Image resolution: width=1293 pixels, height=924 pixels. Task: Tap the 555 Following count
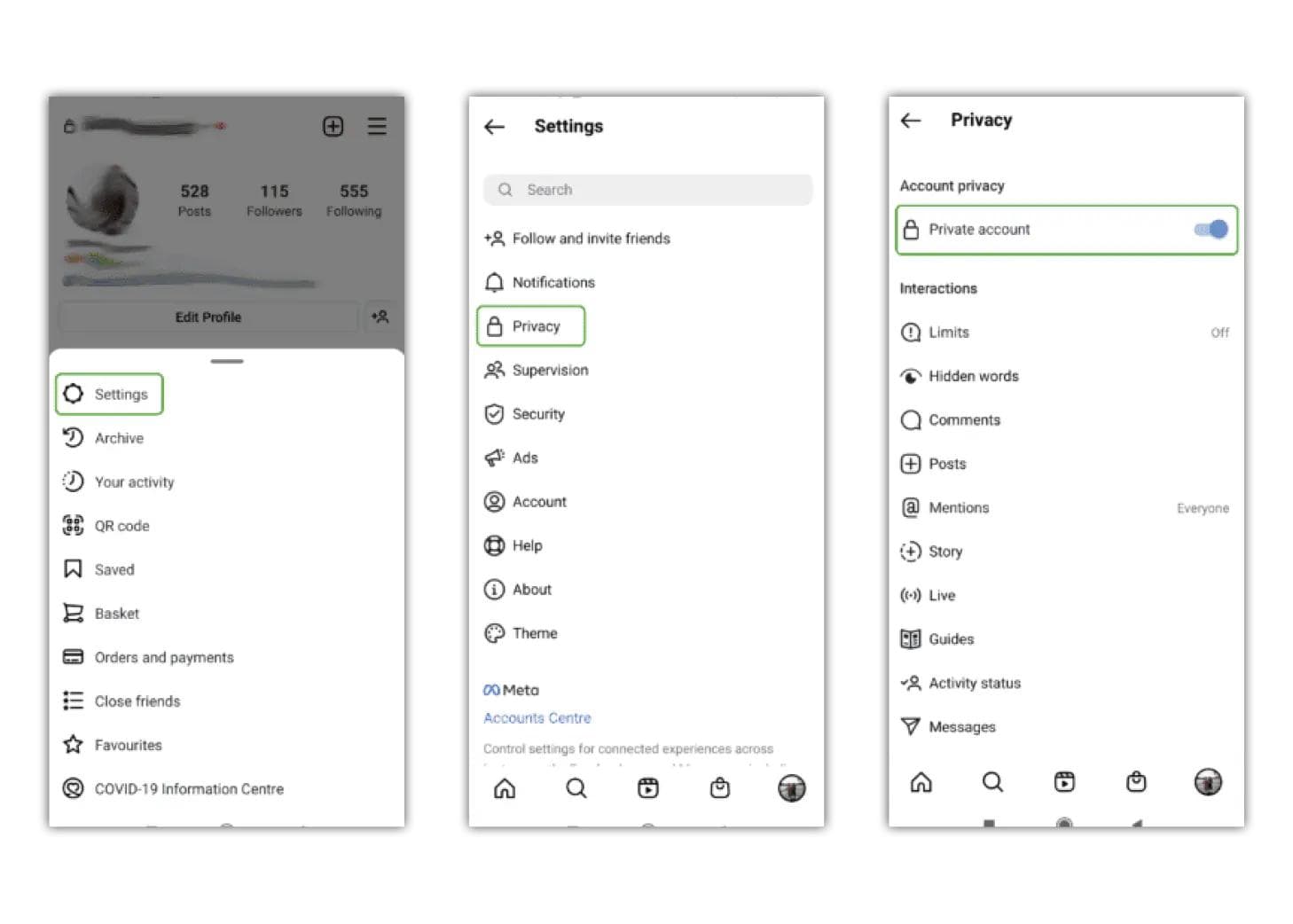click(x=354, y=200)
